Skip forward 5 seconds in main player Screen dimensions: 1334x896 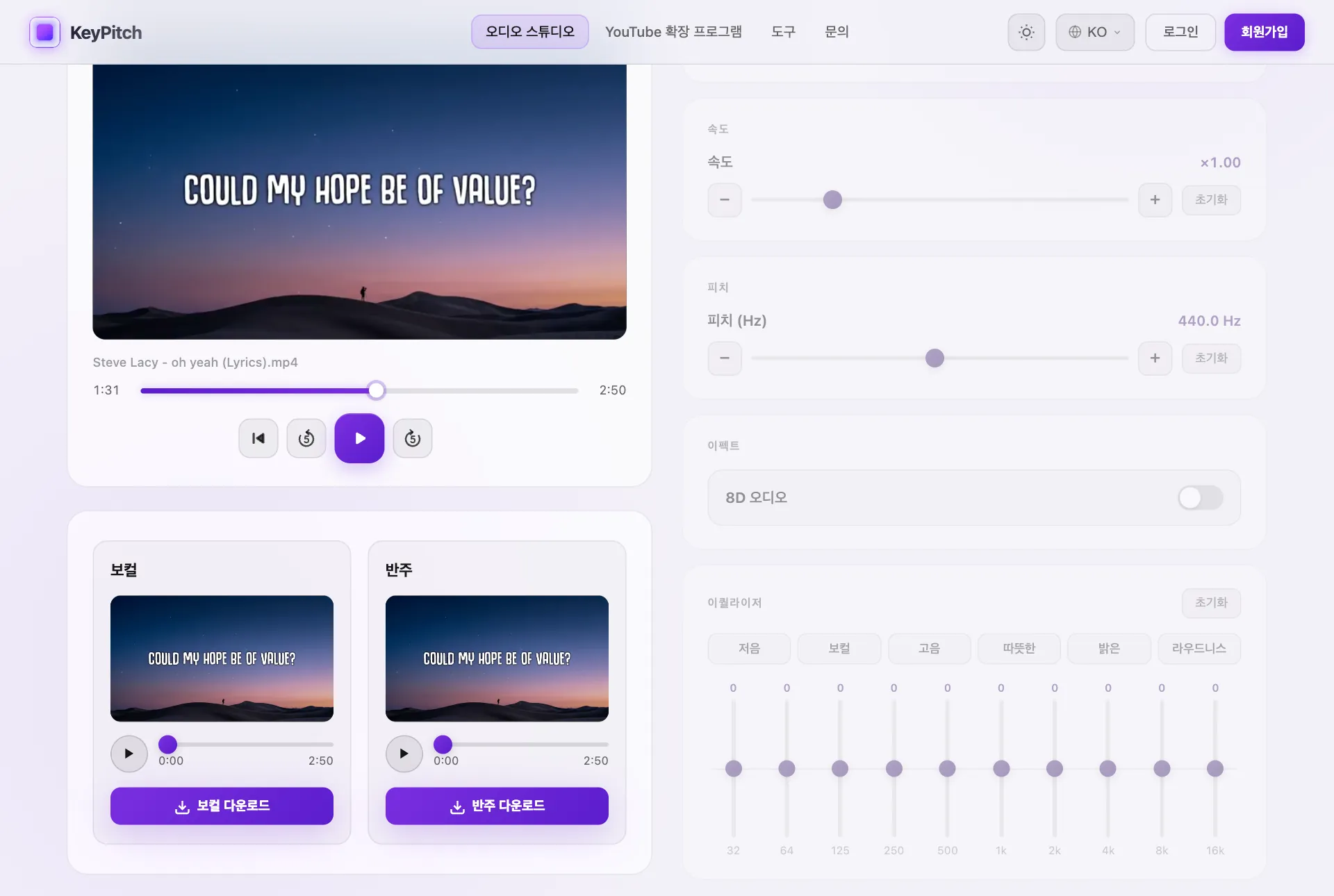[413, 438]
